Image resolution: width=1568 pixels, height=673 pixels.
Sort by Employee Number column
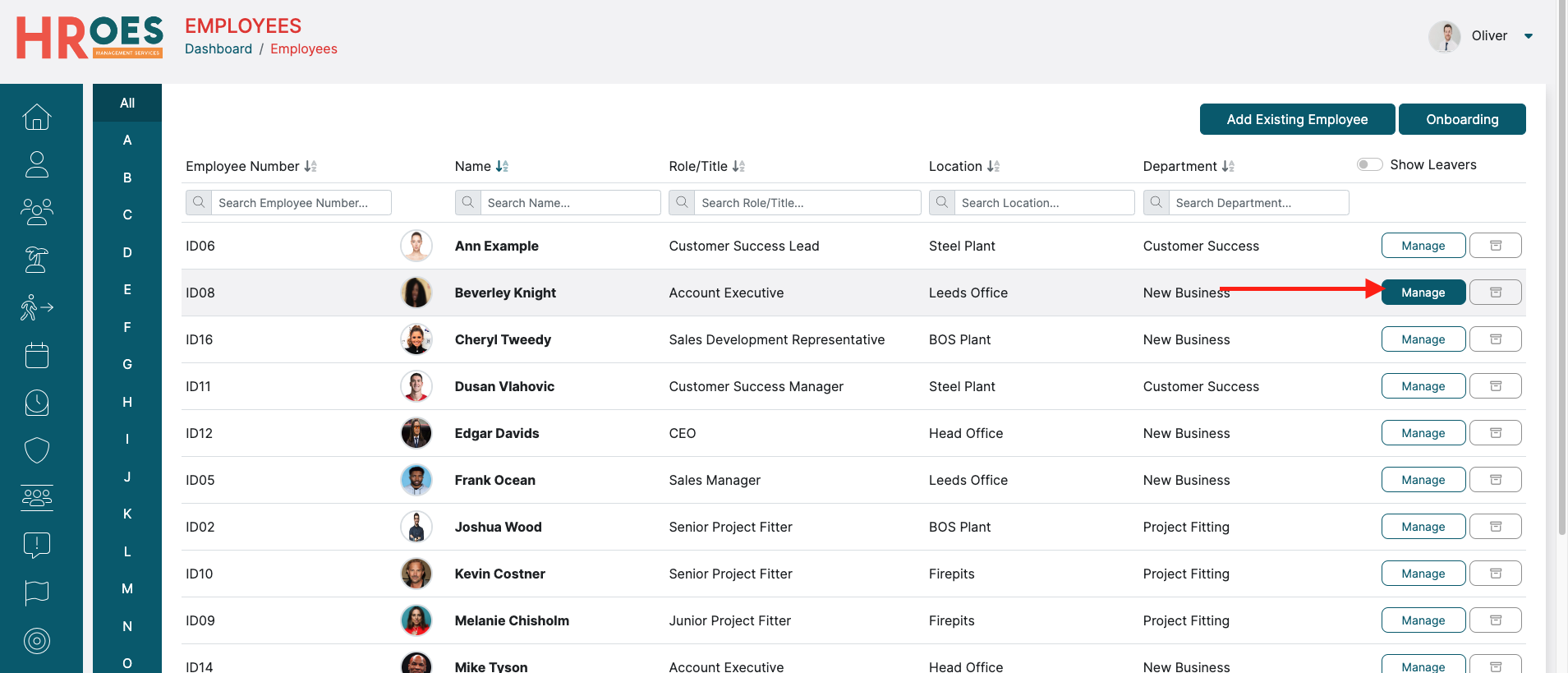click(x=310, y=166)
